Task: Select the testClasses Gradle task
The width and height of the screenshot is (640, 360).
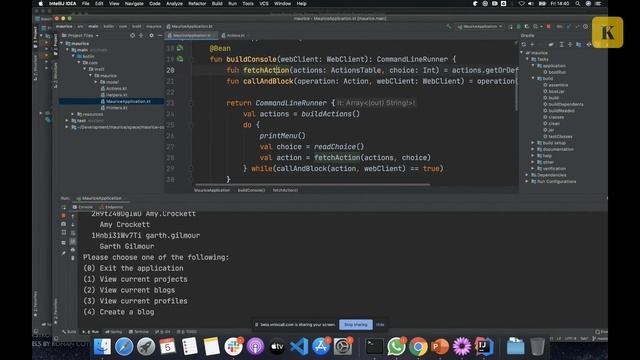Action: (x=560, y=136)
